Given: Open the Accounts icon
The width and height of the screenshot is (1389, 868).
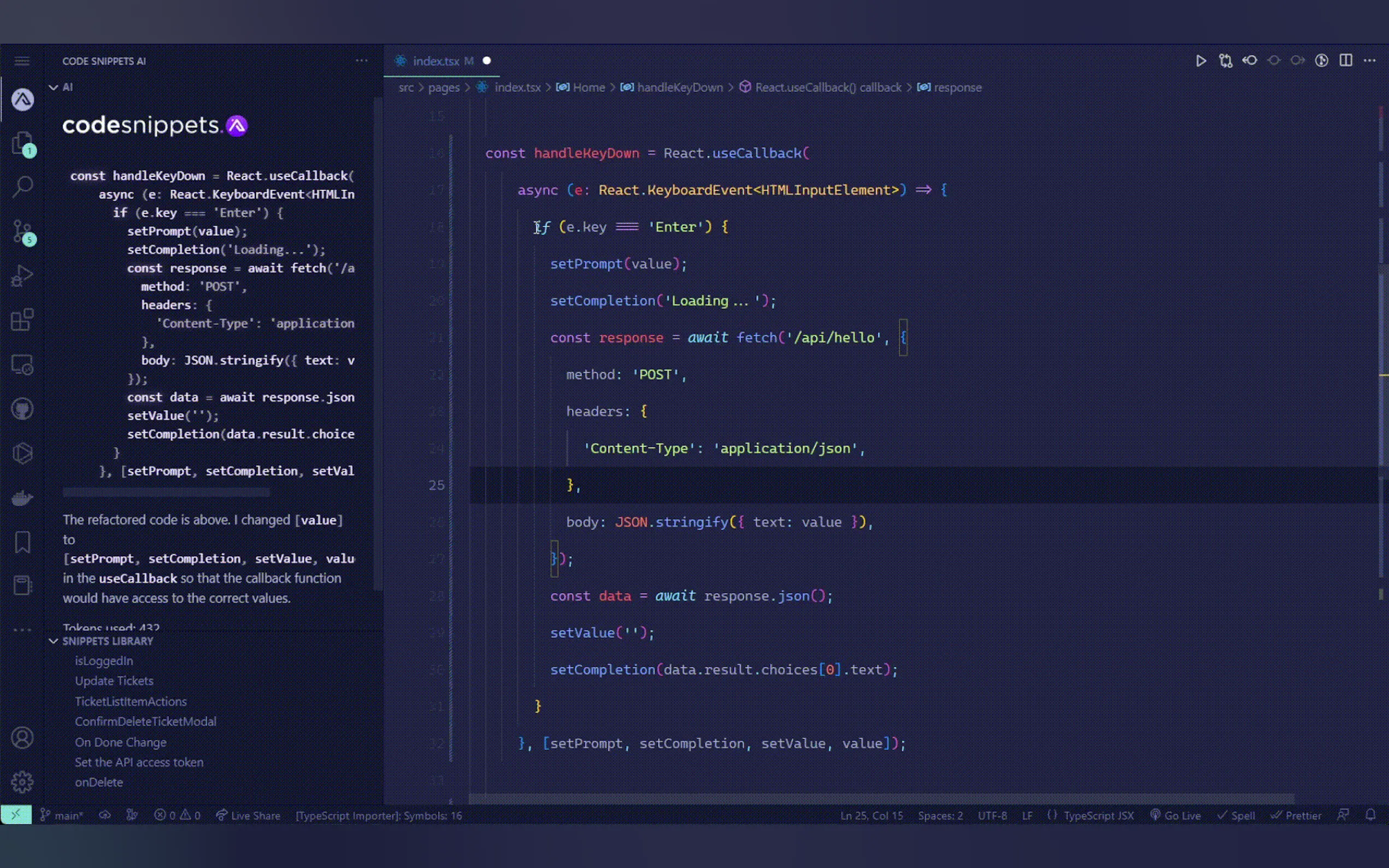Looking at the screenshot, I should (22, 738).
